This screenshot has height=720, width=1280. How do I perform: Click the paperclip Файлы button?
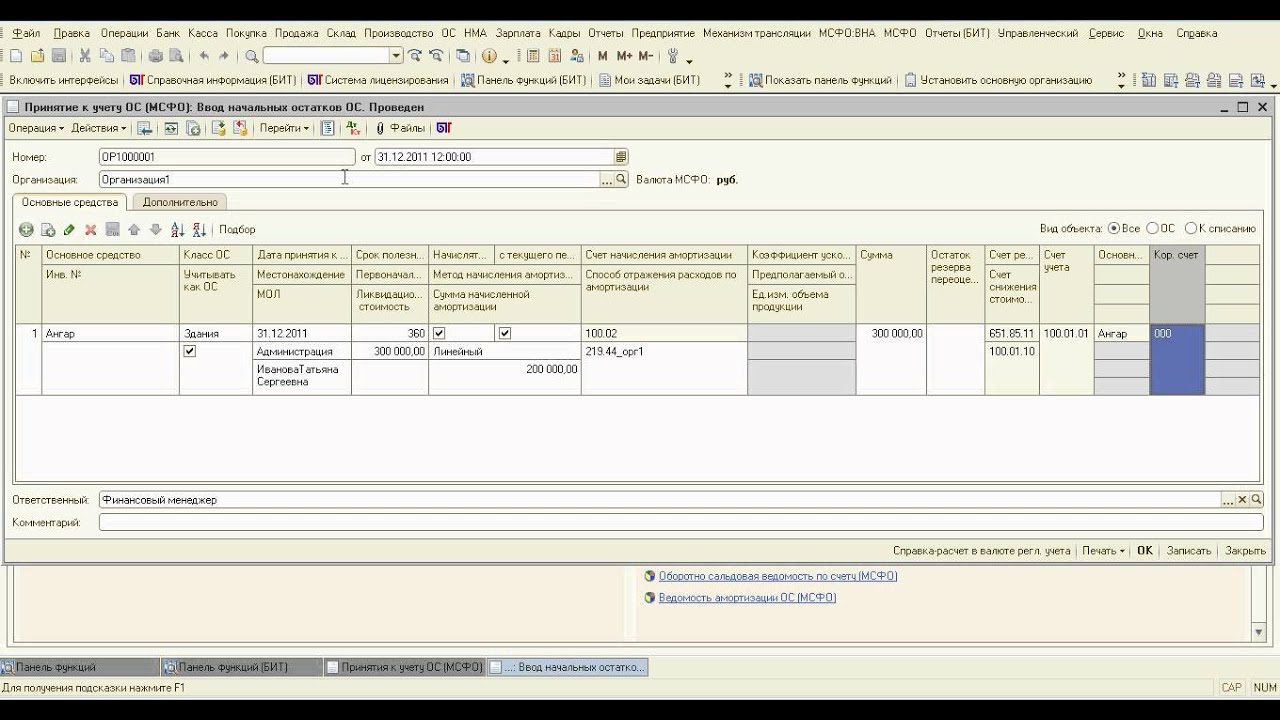401,128
